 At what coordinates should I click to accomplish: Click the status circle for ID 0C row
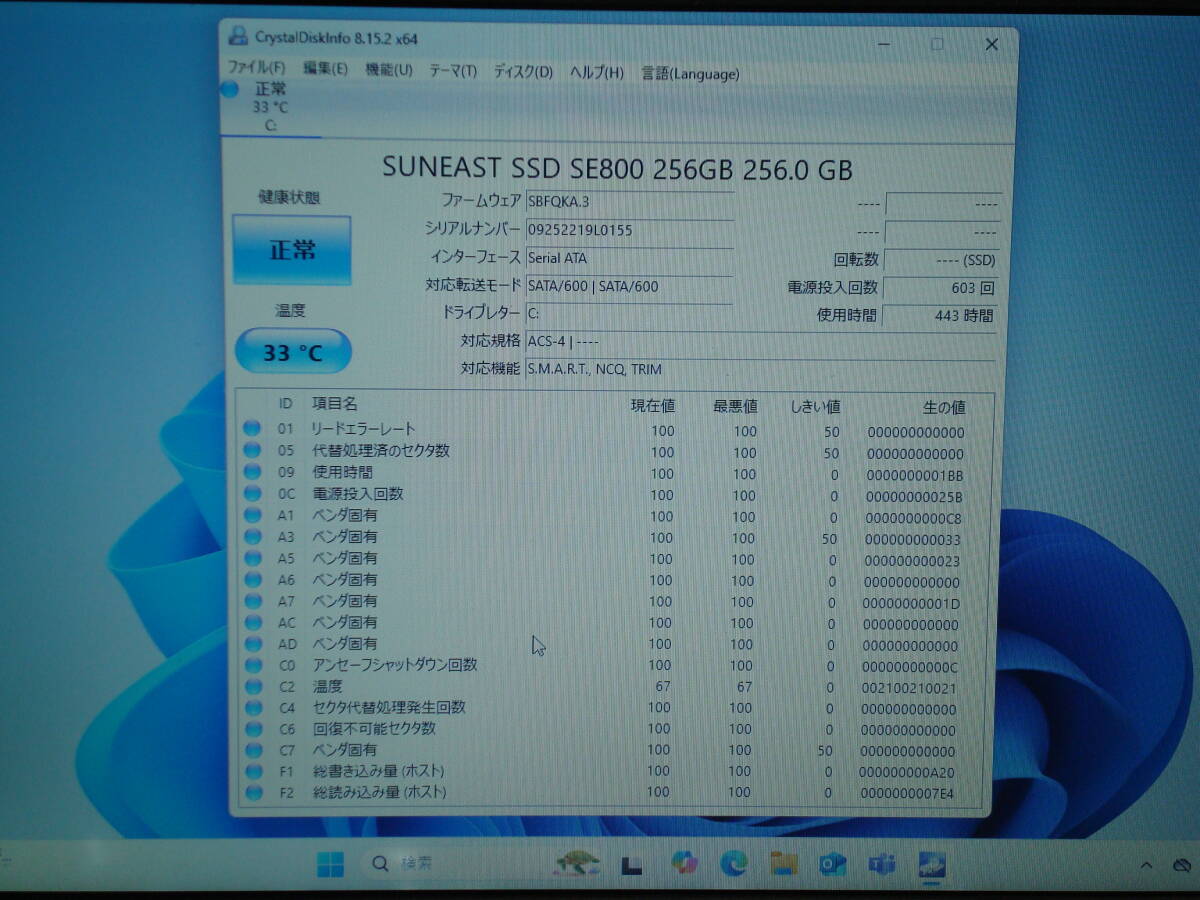pyautogui.click(x=252, y=494)
